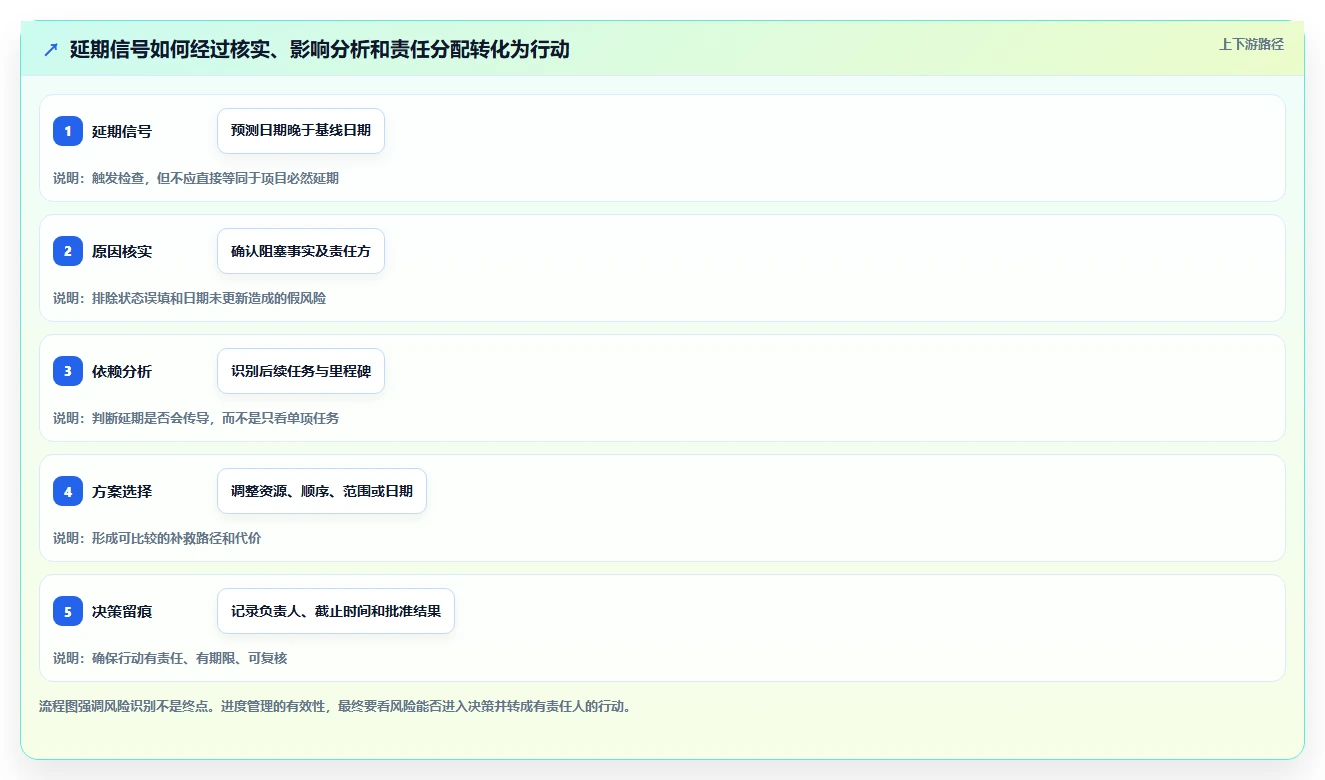Click the arrow icon beside the flowchart title
Screen dimensions: 1325x780
[51, 50]
